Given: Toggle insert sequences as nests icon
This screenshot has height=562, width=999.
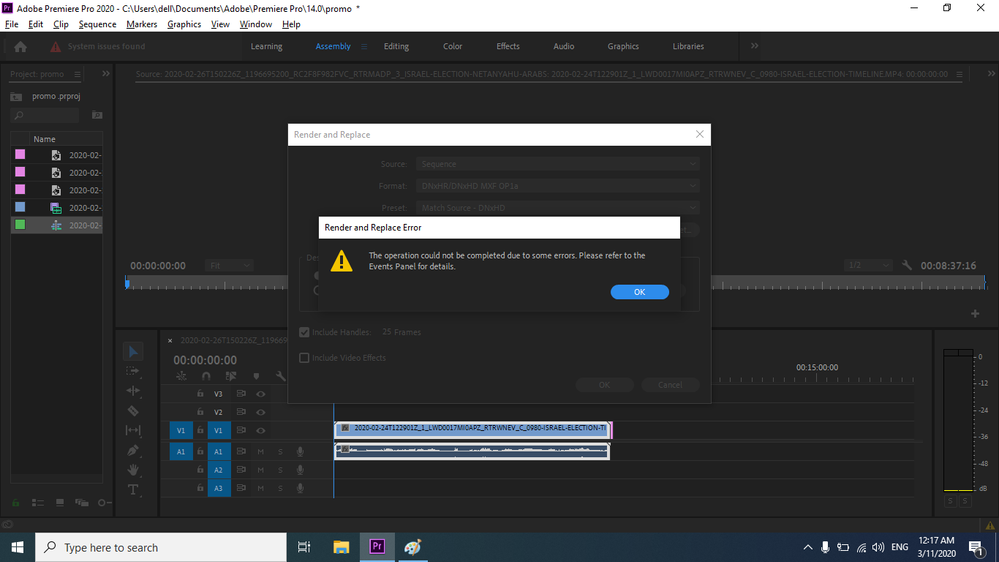Looking at the screenshot, I should [182, 377].
